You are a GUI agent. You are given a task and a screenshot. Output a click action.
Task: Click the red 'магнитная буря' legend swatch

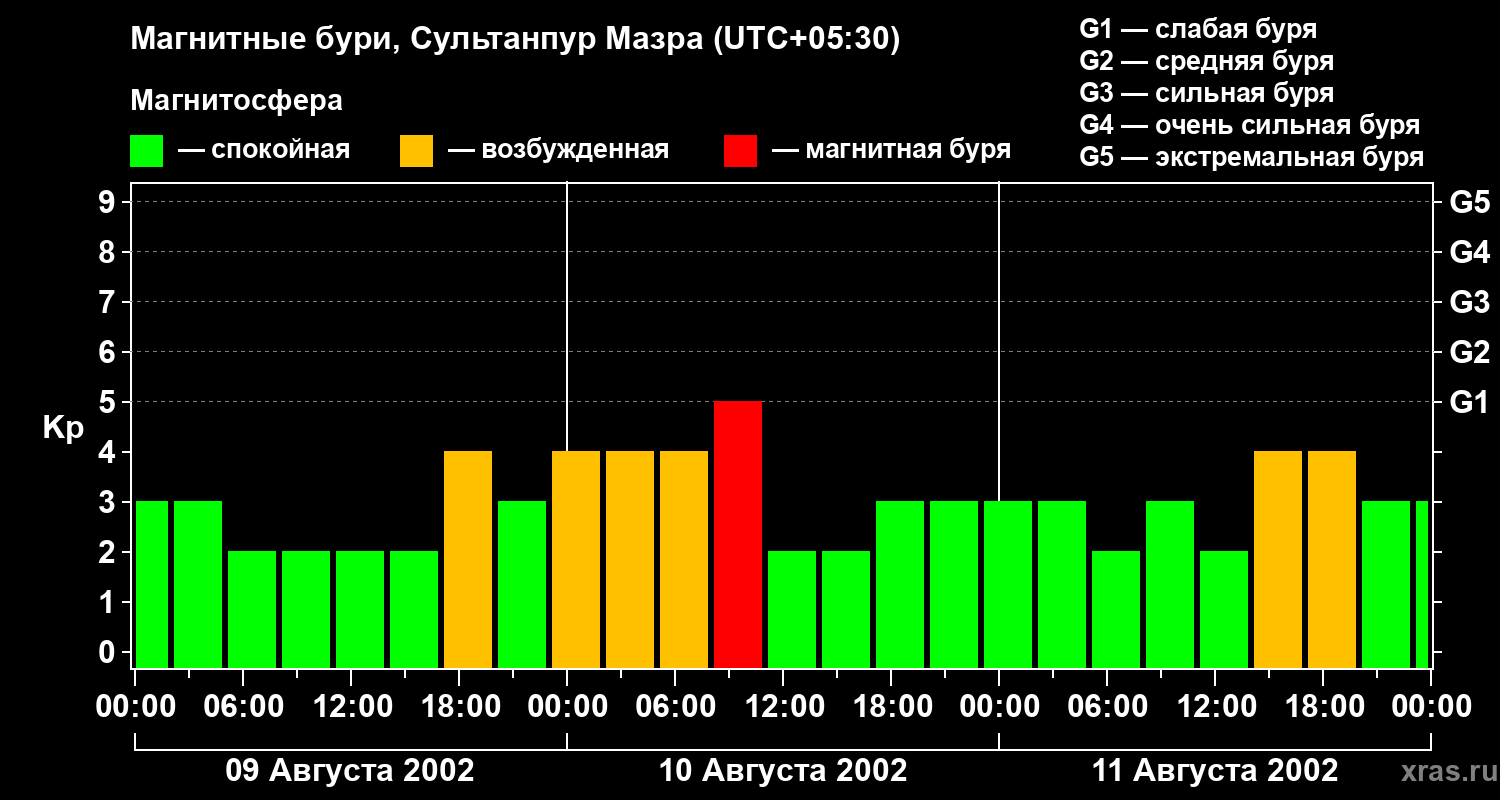click(740, 151)
